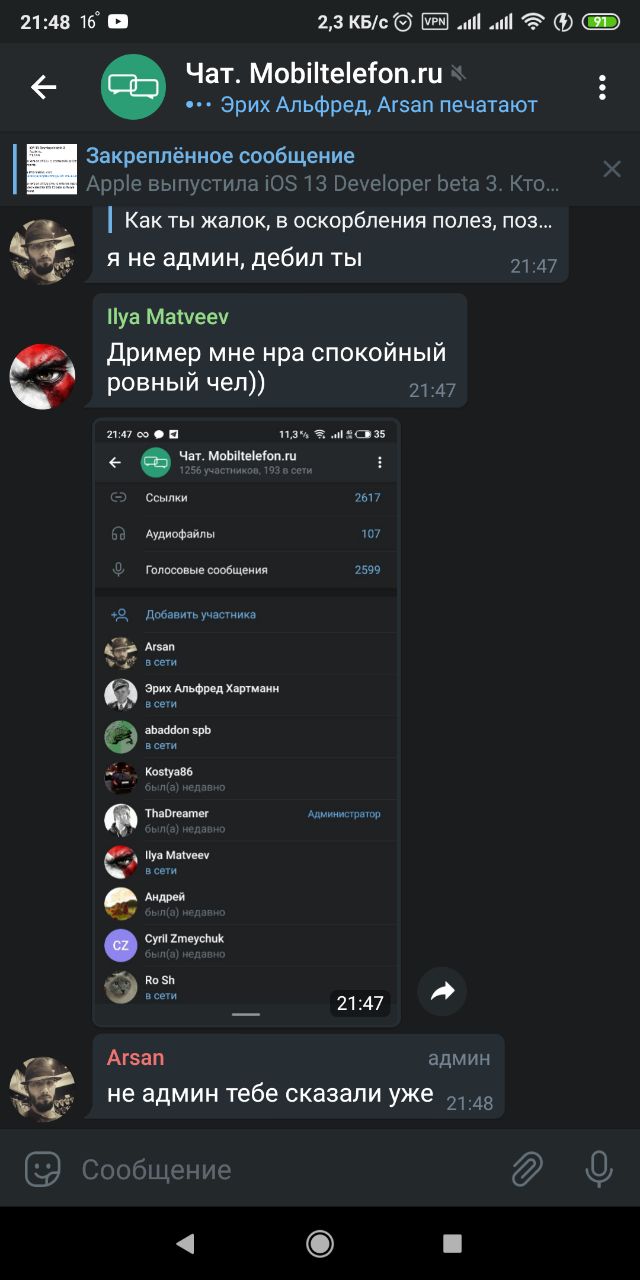Open Ilya Matveev's profile from name

(168, 317)
